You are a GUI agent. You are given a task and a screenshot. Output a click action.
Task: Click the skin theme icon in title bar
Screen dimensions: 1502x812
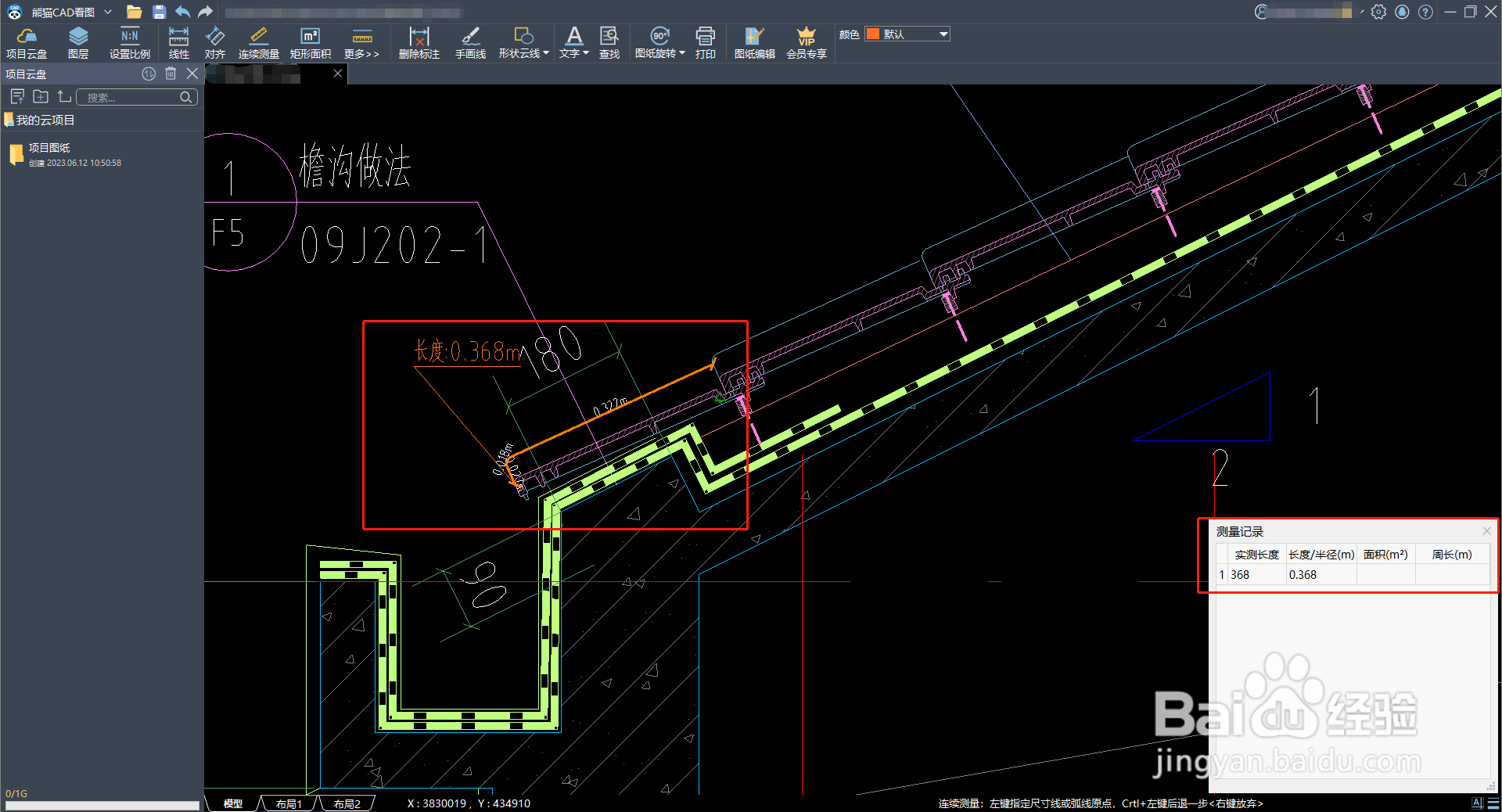point(1402,12)
